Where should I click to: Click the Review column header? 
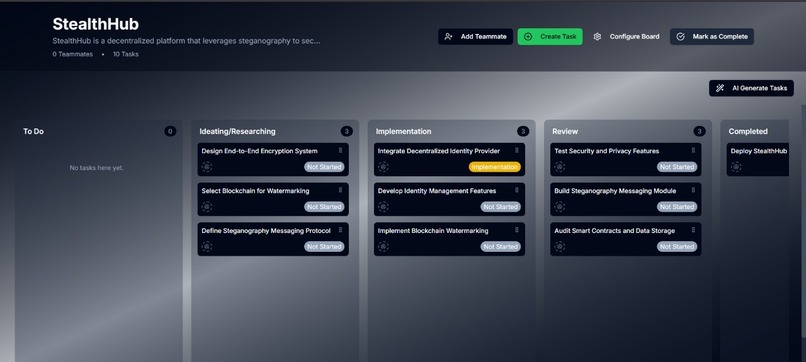(565, 132)
